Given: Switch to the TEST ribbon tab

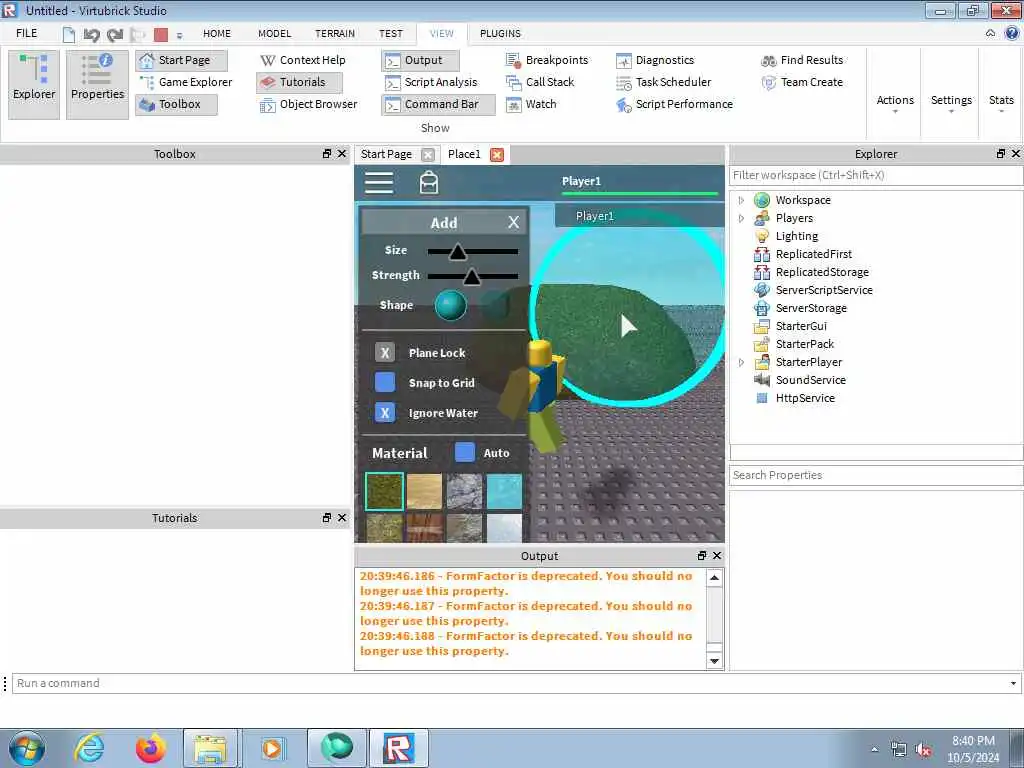Looking at the screenshot, I should coord(391,33).
